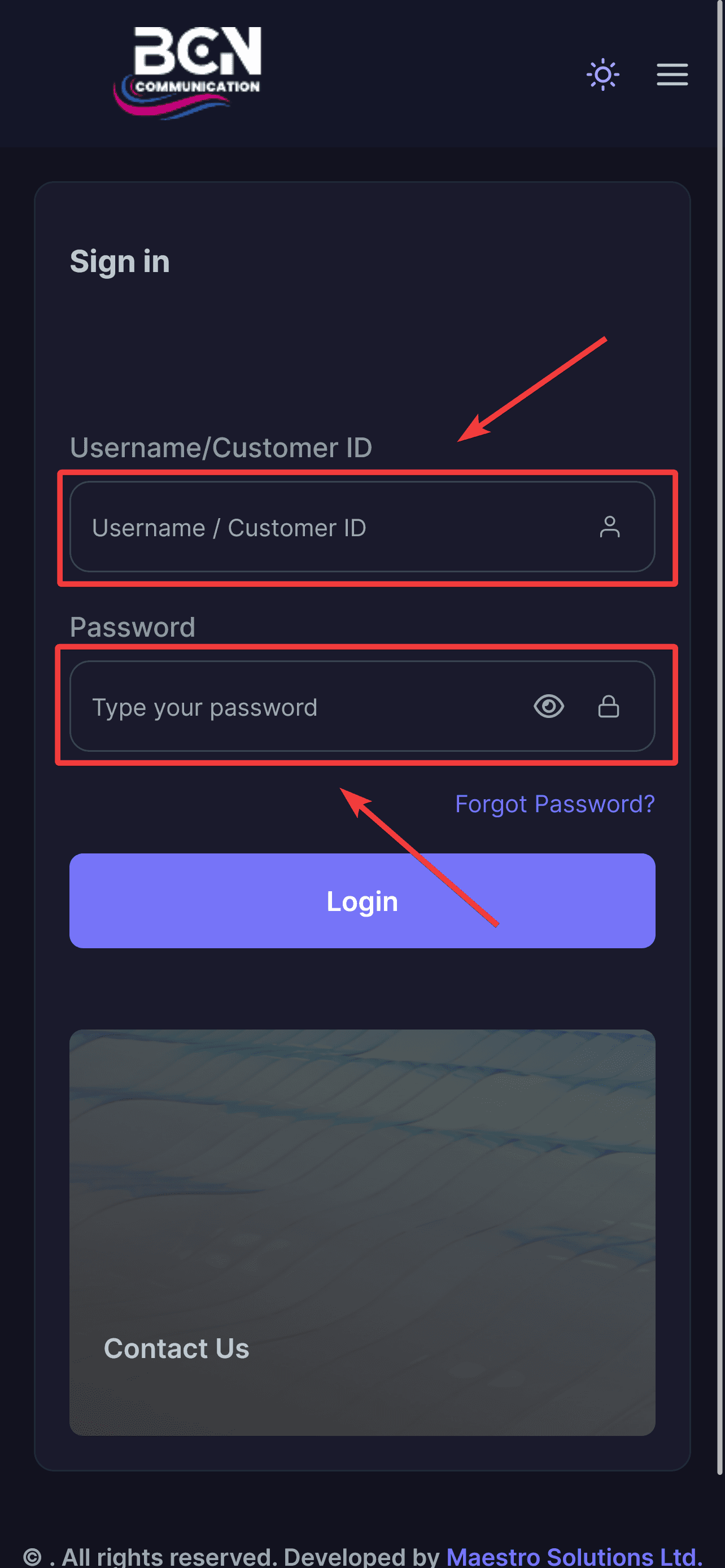Click the empty header area beside the logo
This screenshot has width=725, height=1568.
click(420, 73)
